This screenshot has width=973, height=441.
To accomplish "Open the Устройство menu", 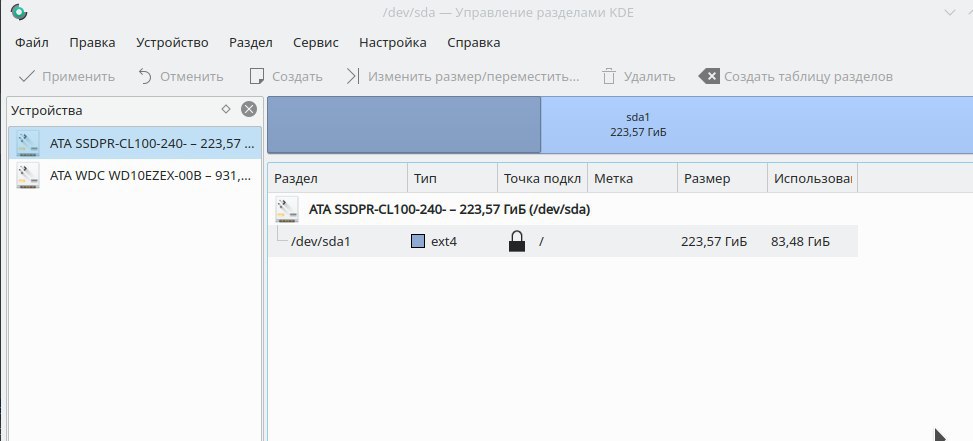I will tap(173, 43).
